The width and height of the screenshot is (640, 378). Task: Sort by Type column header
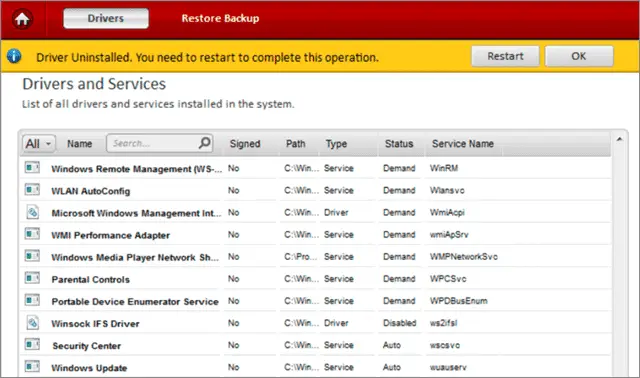(336, 144)
